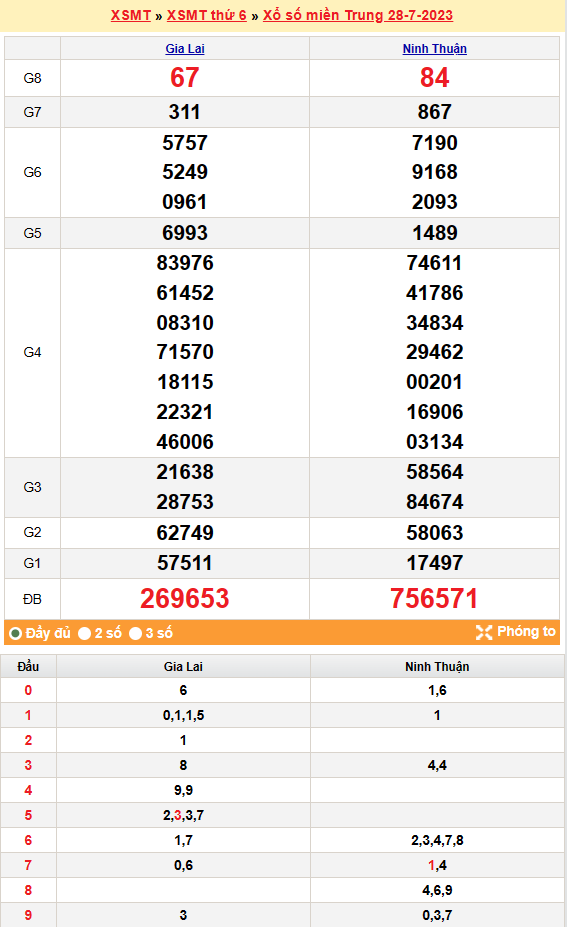Click G4 number 61452

[184, 293]
